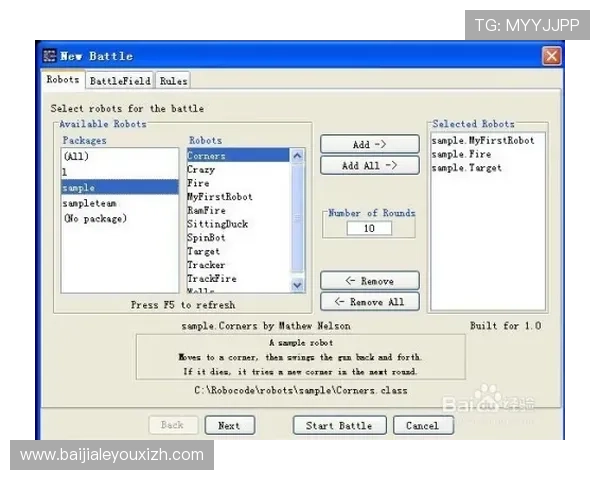Image resolution: width=600 pixels, height=480 pixels.
Task: Select MyFirstRobot in the Robots list
Action: tap(238, 197)
